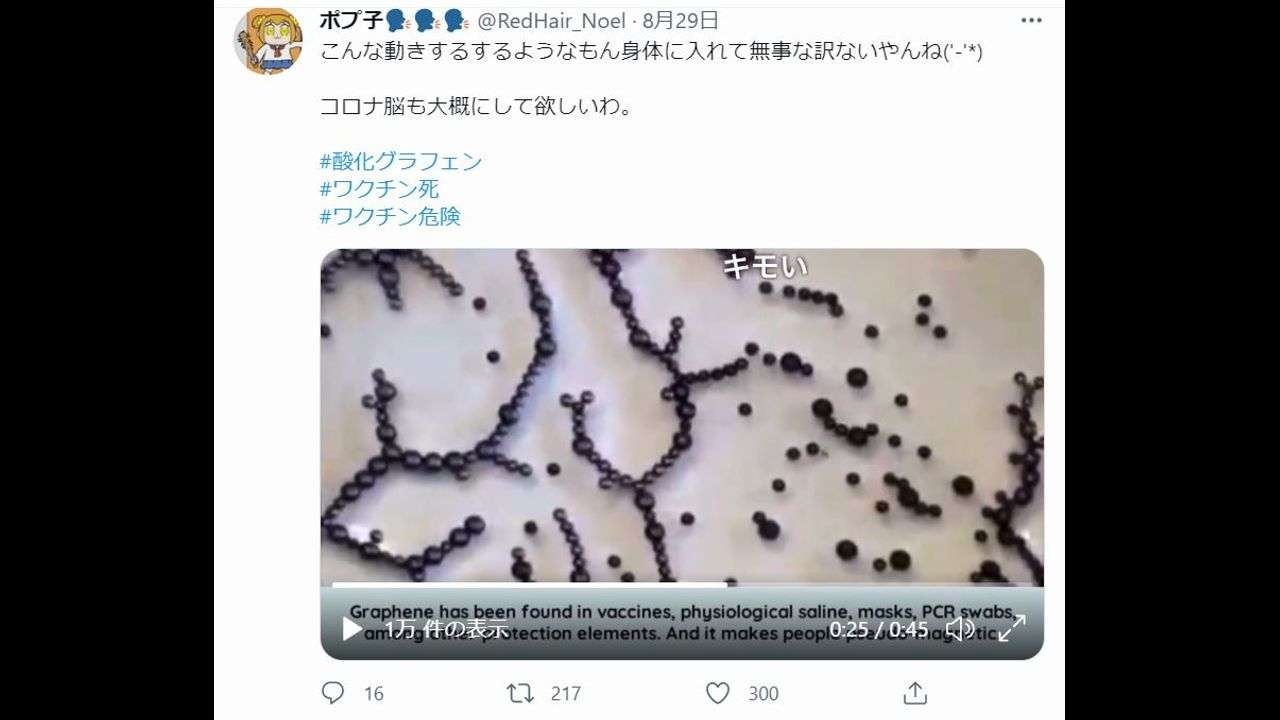The height and width of the screenshot is (720, 1280).
Task: Retweet using the retweet arrows icon
Action: (x=520, y=693)
